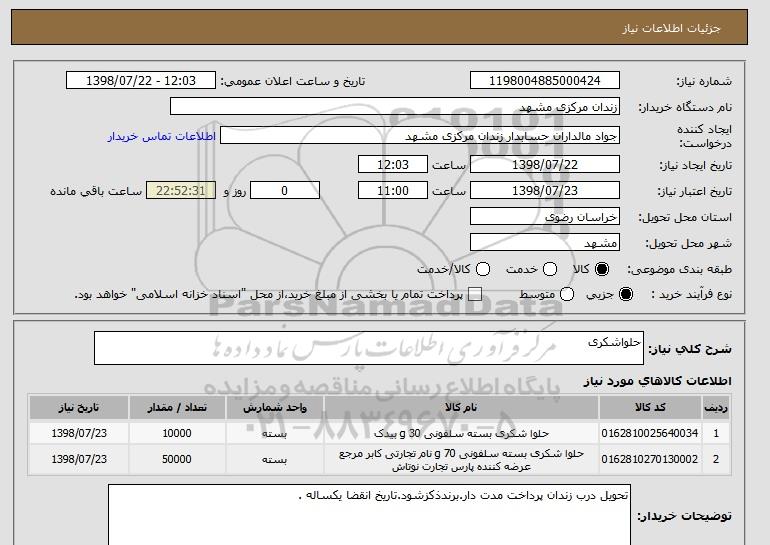Screen dimensions: 770x545
Task: Click the remaining time countdown 22:52:31
Action: 181,191
